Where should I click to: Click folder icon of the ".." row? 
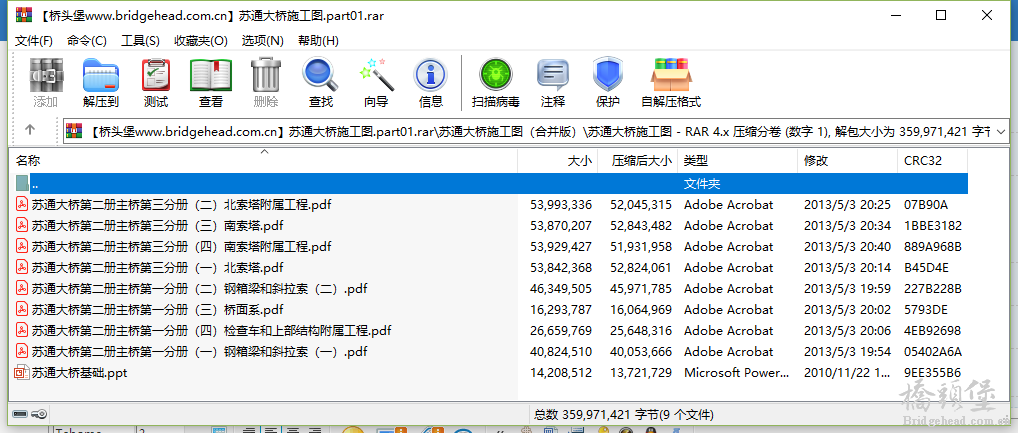[22, 183]
